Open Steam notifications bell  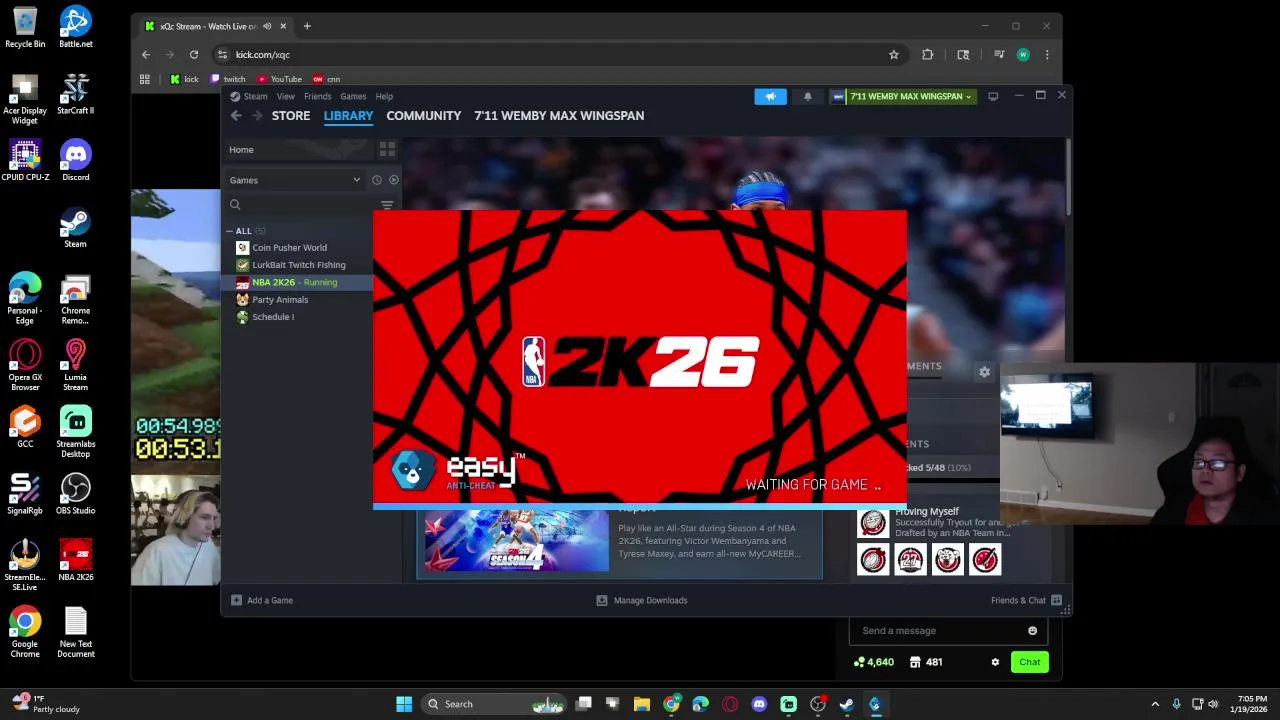tap(808, 96)
